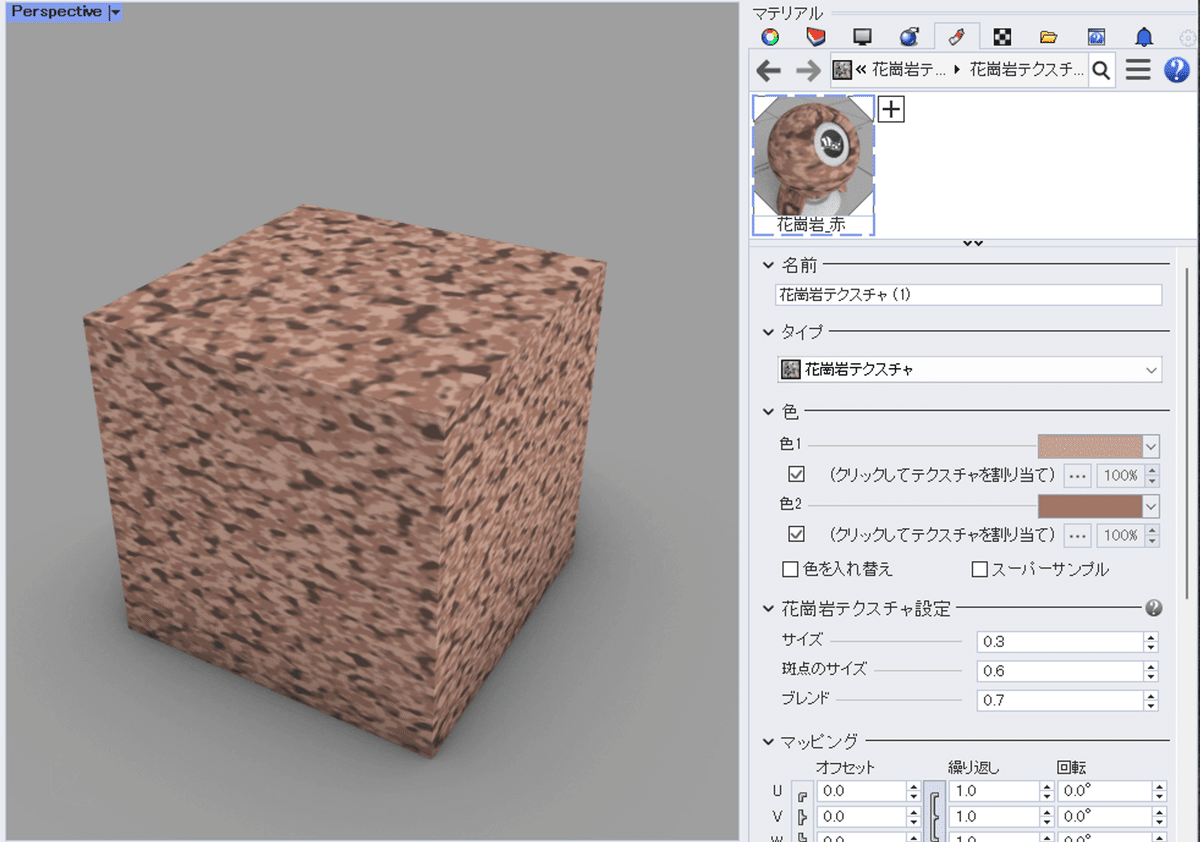Open the color wheel properties tab
Viewport: 1200px width, 842px height.
(769, 37)
